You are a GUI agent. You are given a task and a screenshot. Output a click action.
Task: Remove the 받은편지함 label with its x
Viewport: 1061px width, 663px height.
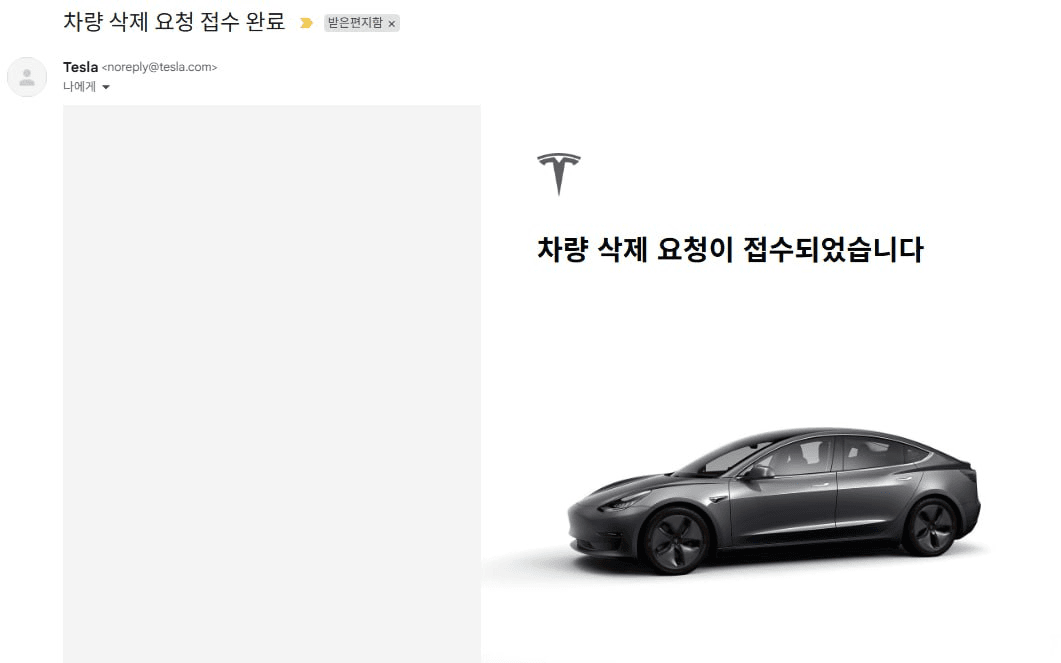(x=391, y=24)
